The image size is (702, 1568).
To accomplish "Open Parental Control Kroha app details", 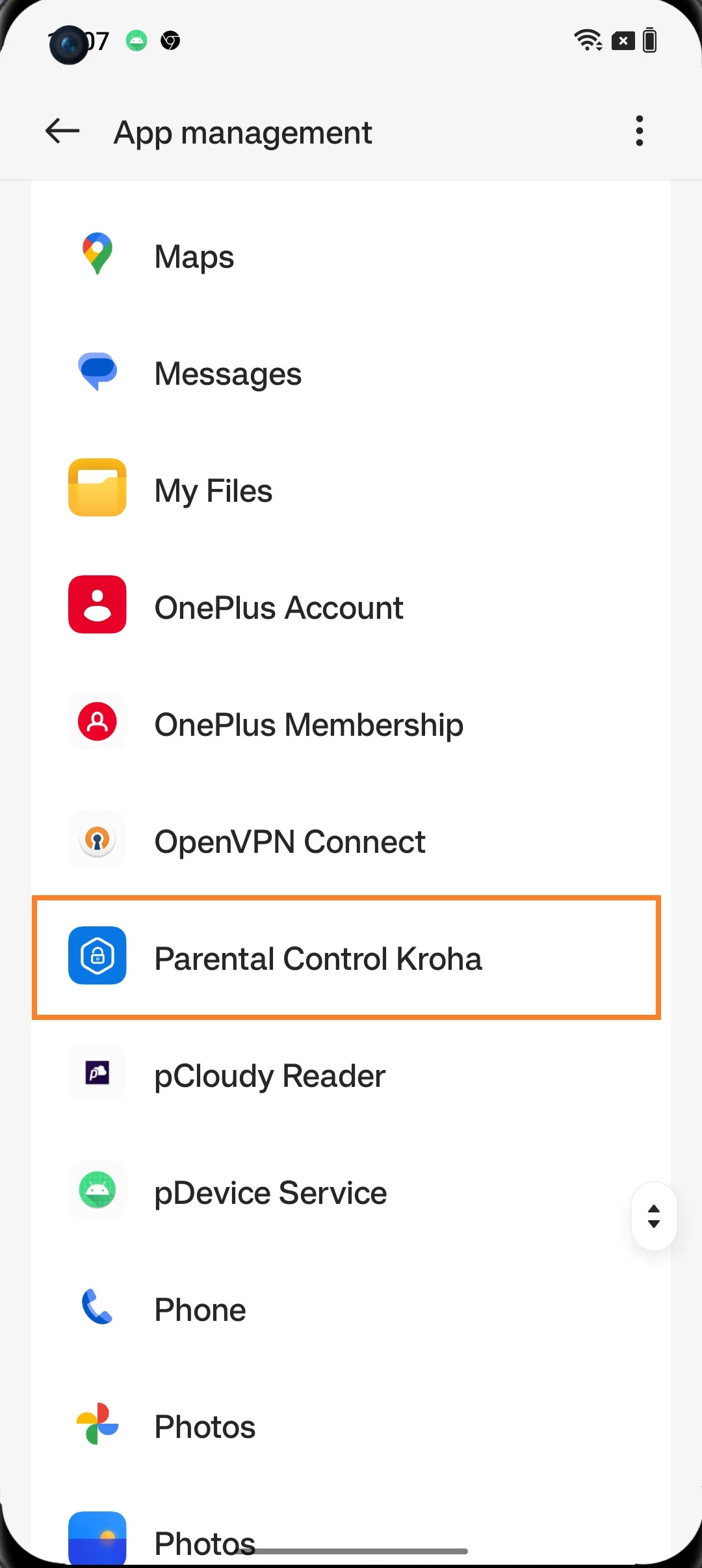I will click(x=318, y=959).
